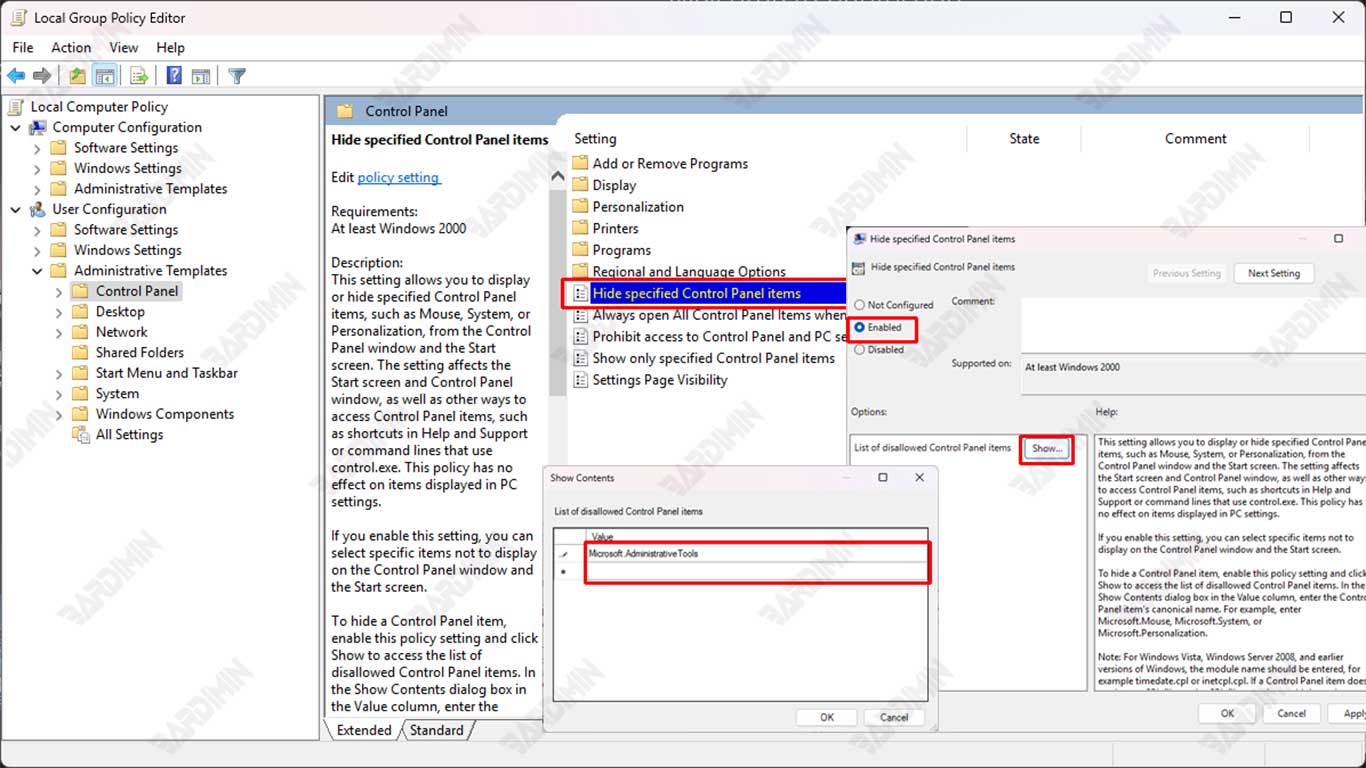Click the State column header
The height and width of the screenshot is (768, 1366).
pyautogui.click(x=1024, y=139)
